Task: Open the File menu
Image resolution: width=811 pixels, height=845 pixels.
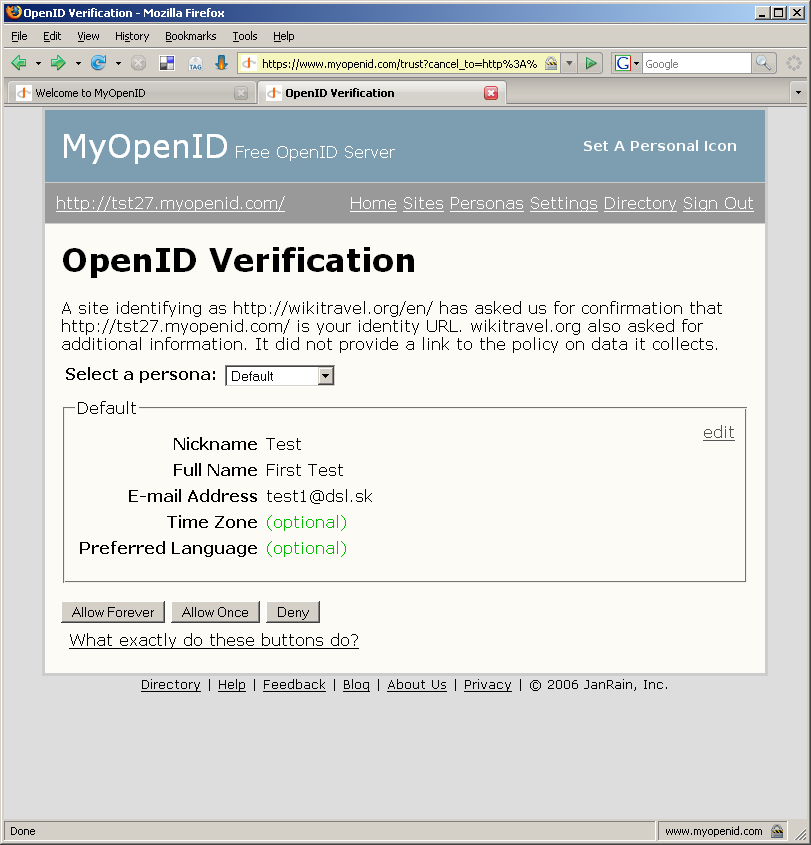Action: (19, 36)
